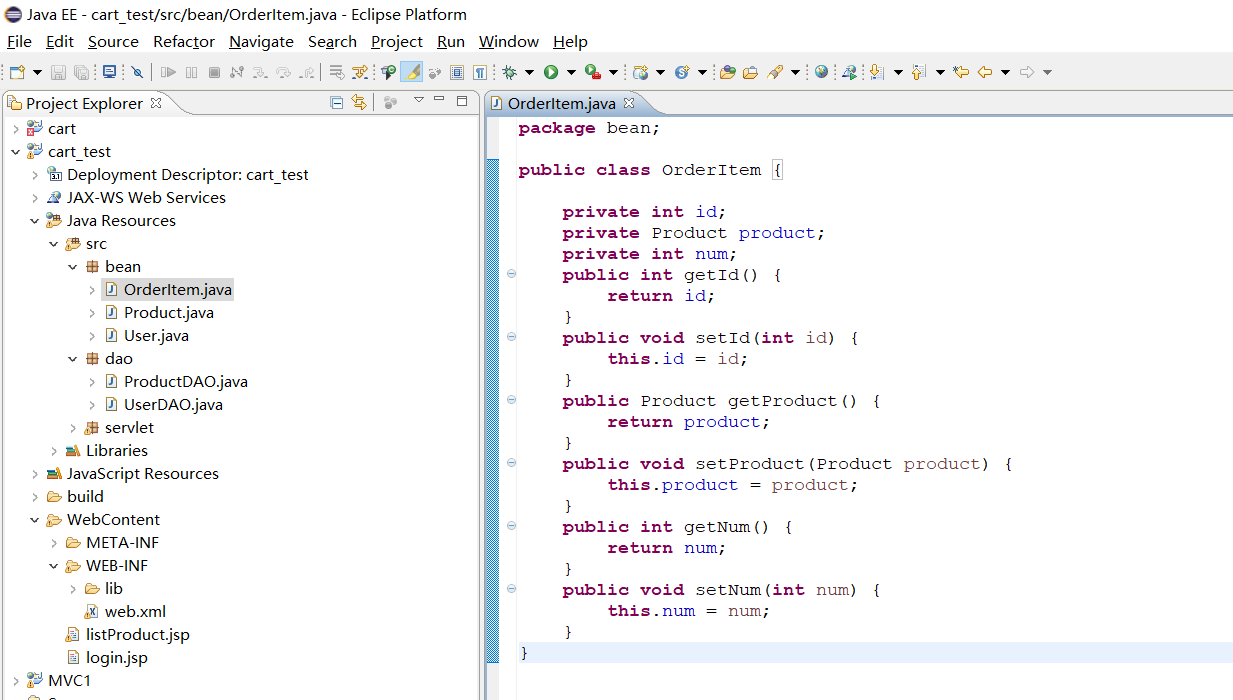
Task: Toggle Show Whitespace Characters
Action: [x=480, y=72]
